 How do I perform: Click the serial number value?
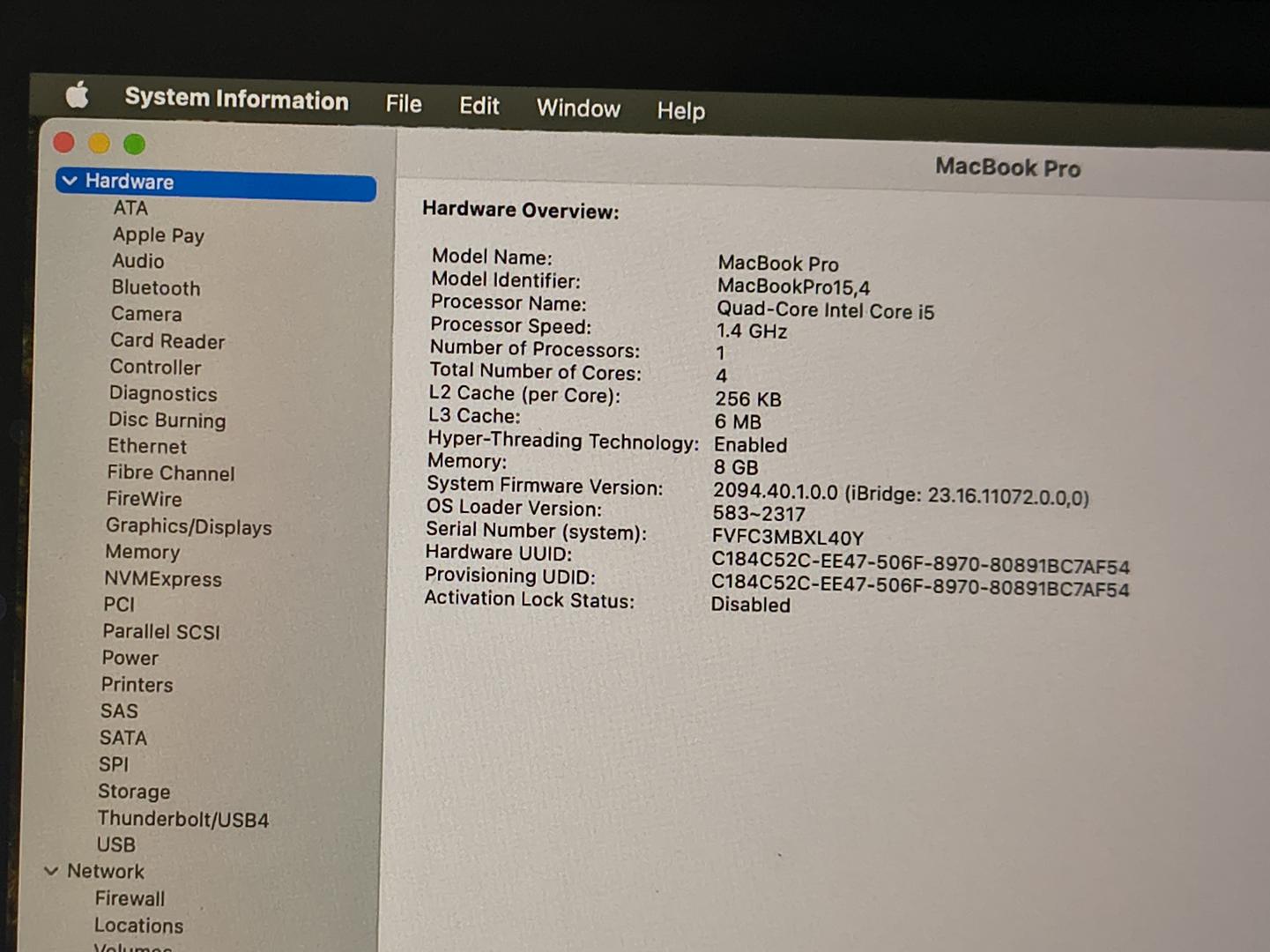787,538
